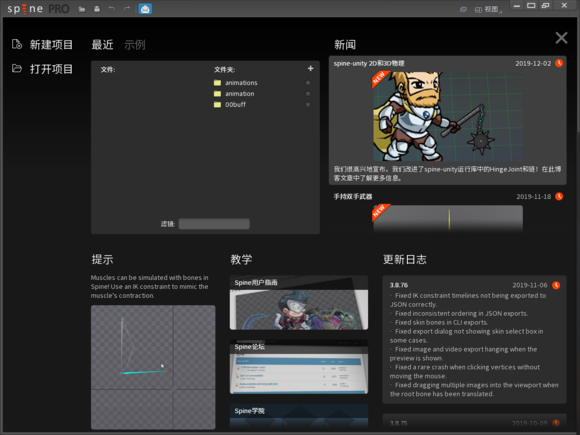Screen dimensions: 580x435
Task: Open Spine论坛 forum card
Action: pos(299,367)
